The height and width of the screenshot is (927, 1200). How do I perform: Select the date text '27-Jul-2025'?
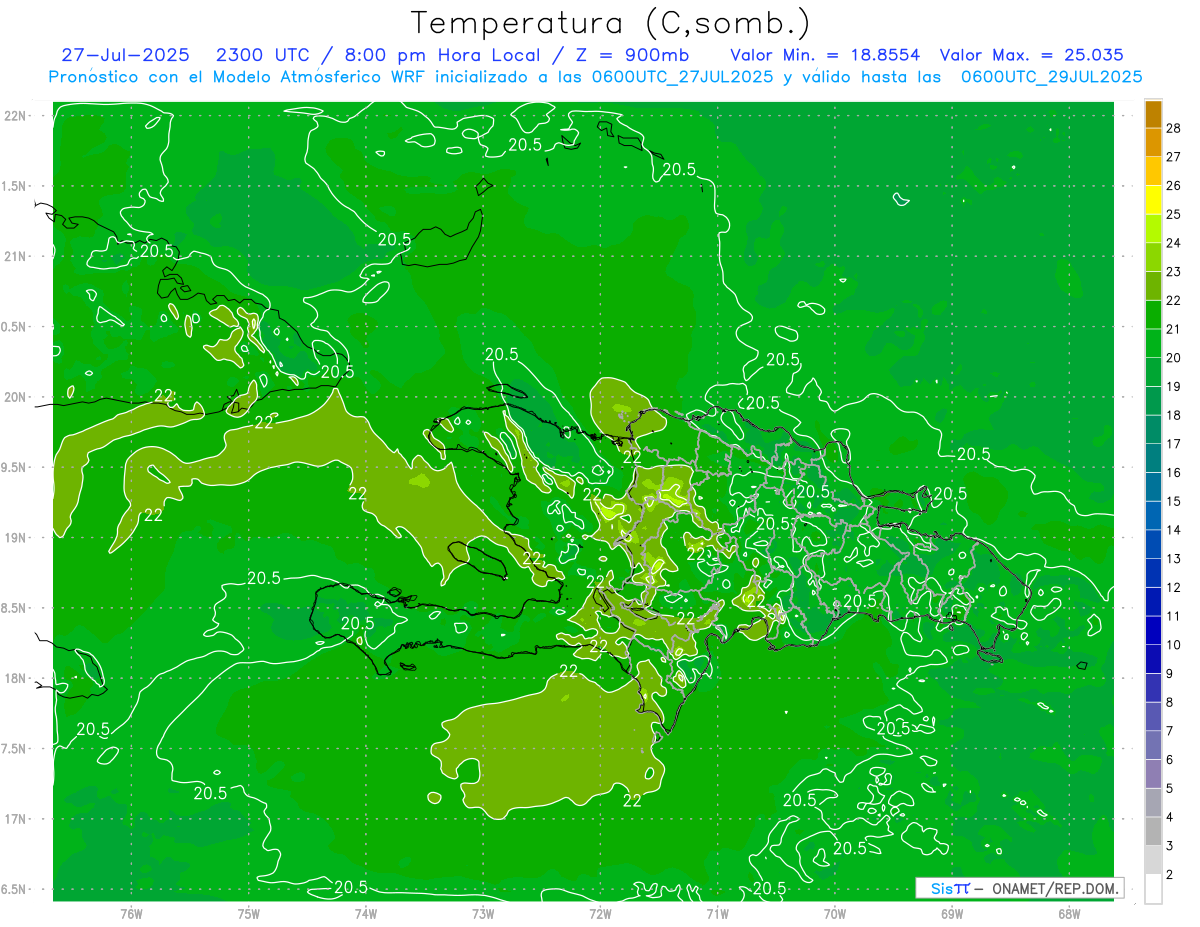click(x=125, y=55)
